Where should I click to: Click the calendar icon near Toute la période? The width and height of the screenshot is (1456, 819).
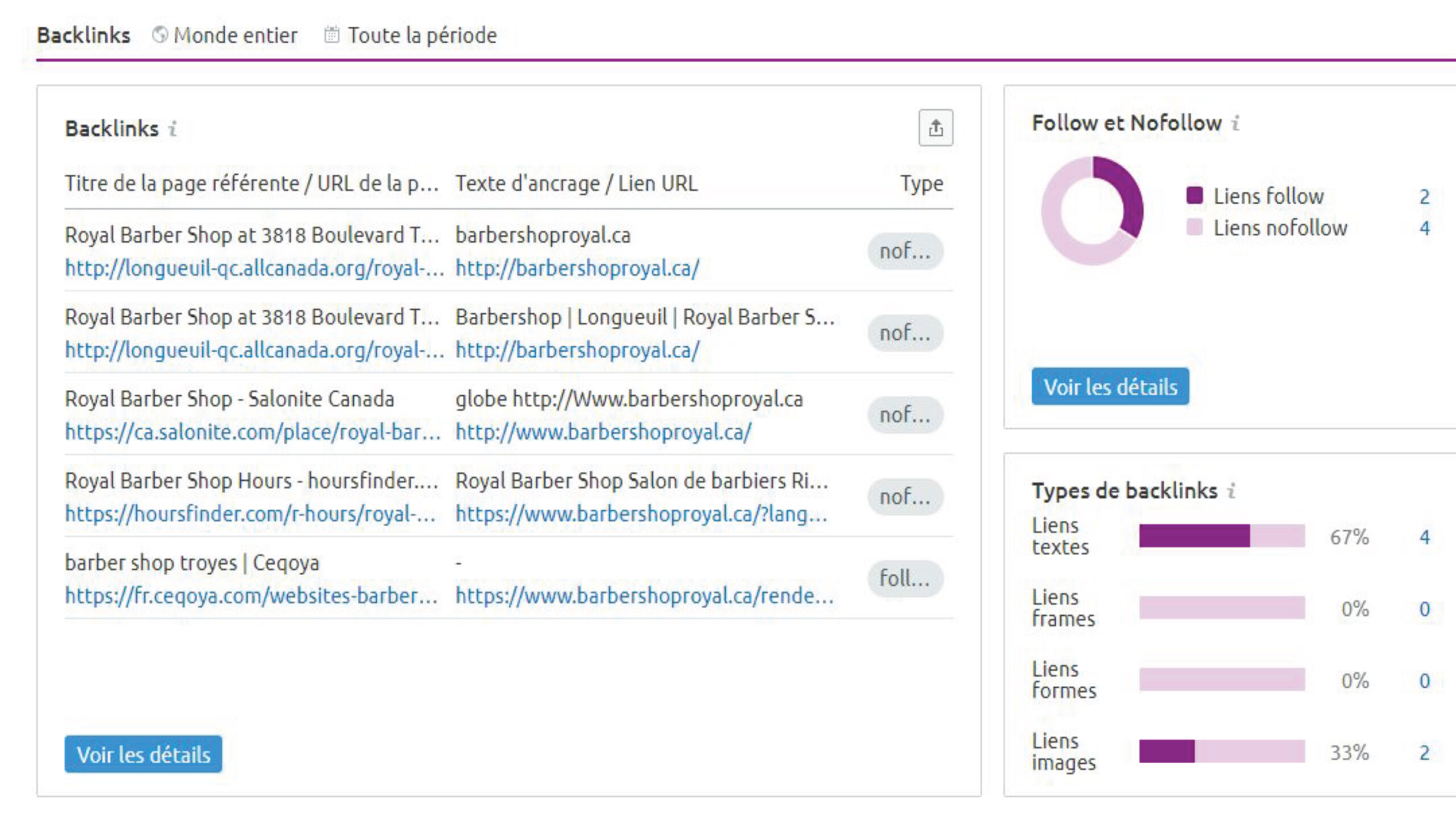[332, 35]
